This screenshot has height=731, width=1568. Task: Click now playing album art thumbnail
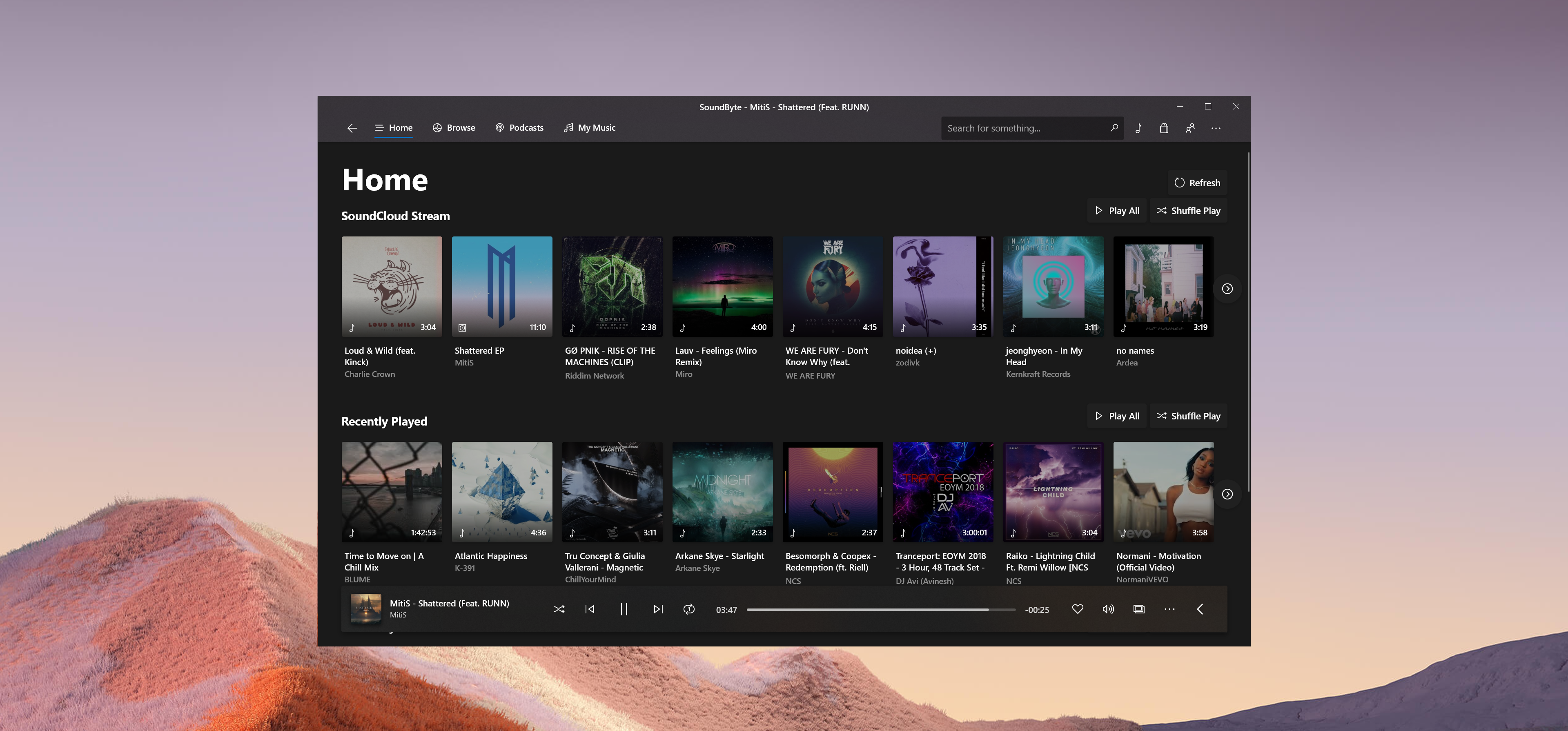pos(366,609)
